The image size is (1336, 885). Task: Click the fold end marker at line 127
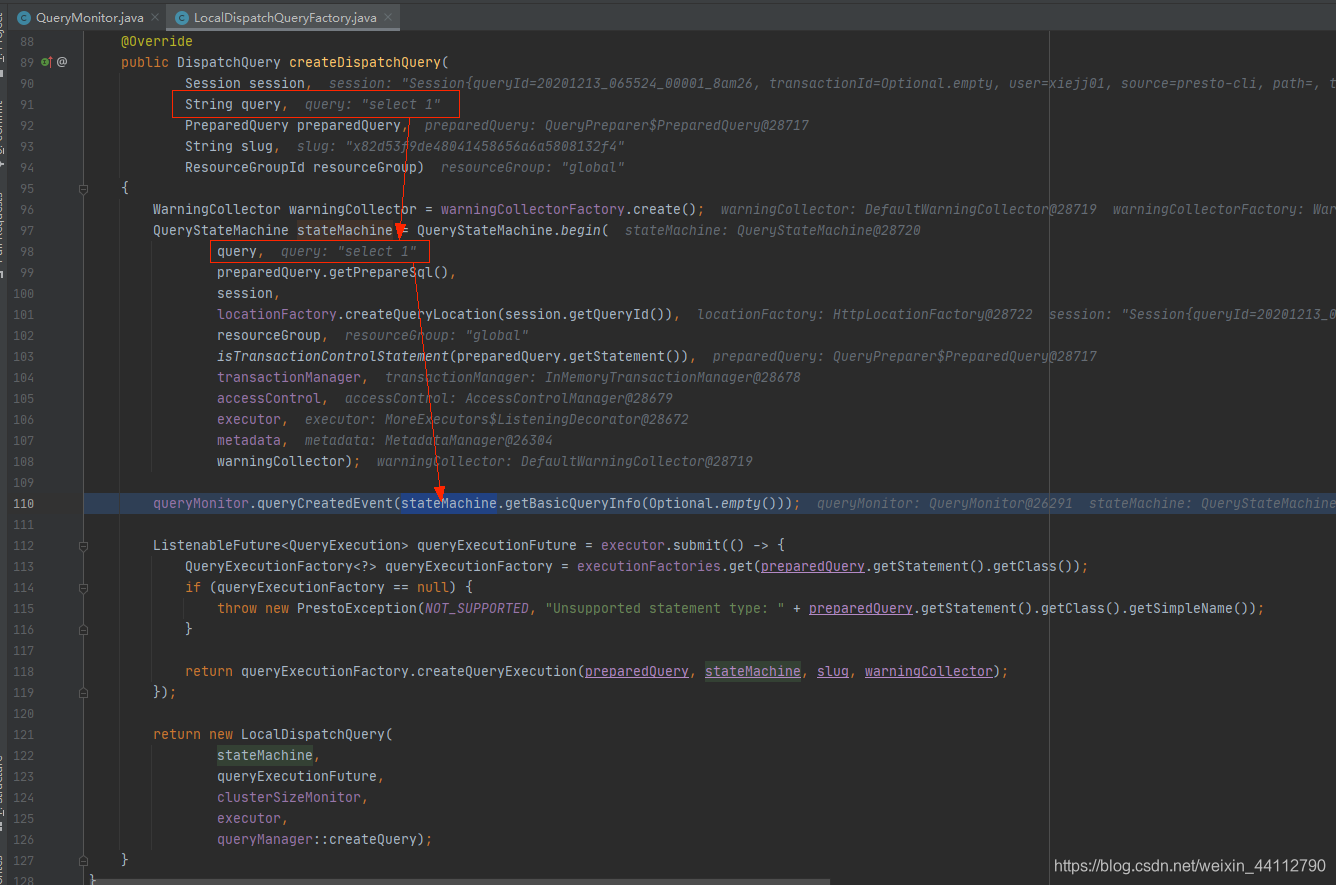click(84, 860)
